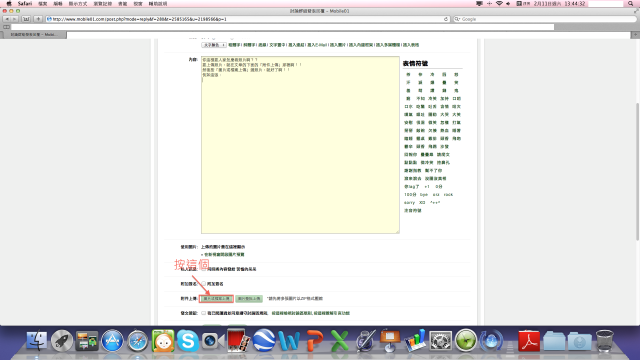Image resolution: width=640 pixels, height=360 pixels.
Task: Open the reading list icon in bookmarks bar
Action: click(7, 27)
